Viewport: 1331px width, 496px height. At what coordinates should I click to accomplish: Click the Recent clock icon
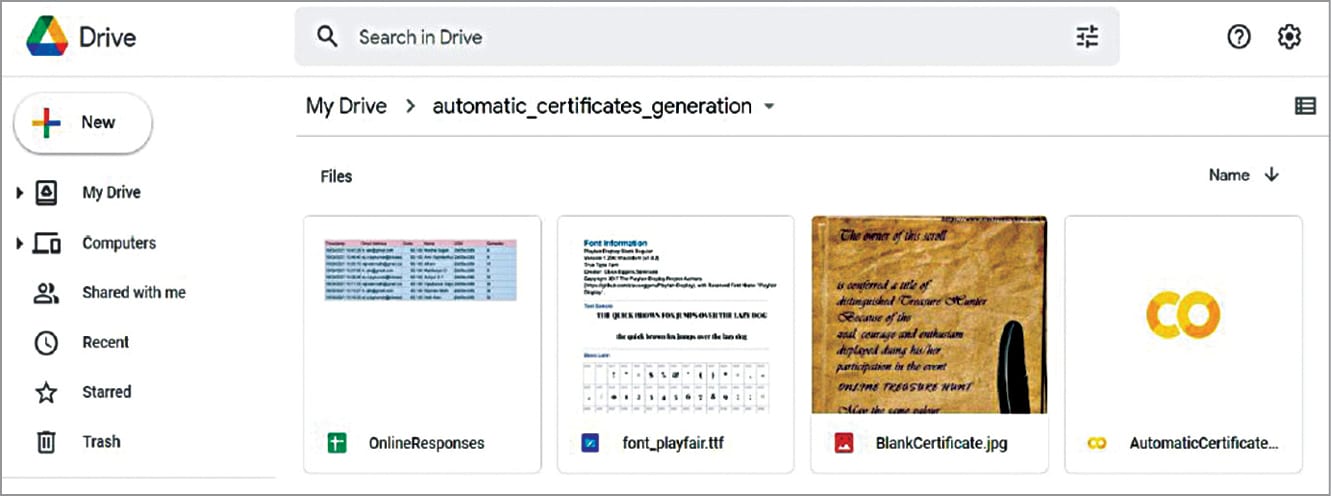46,343
